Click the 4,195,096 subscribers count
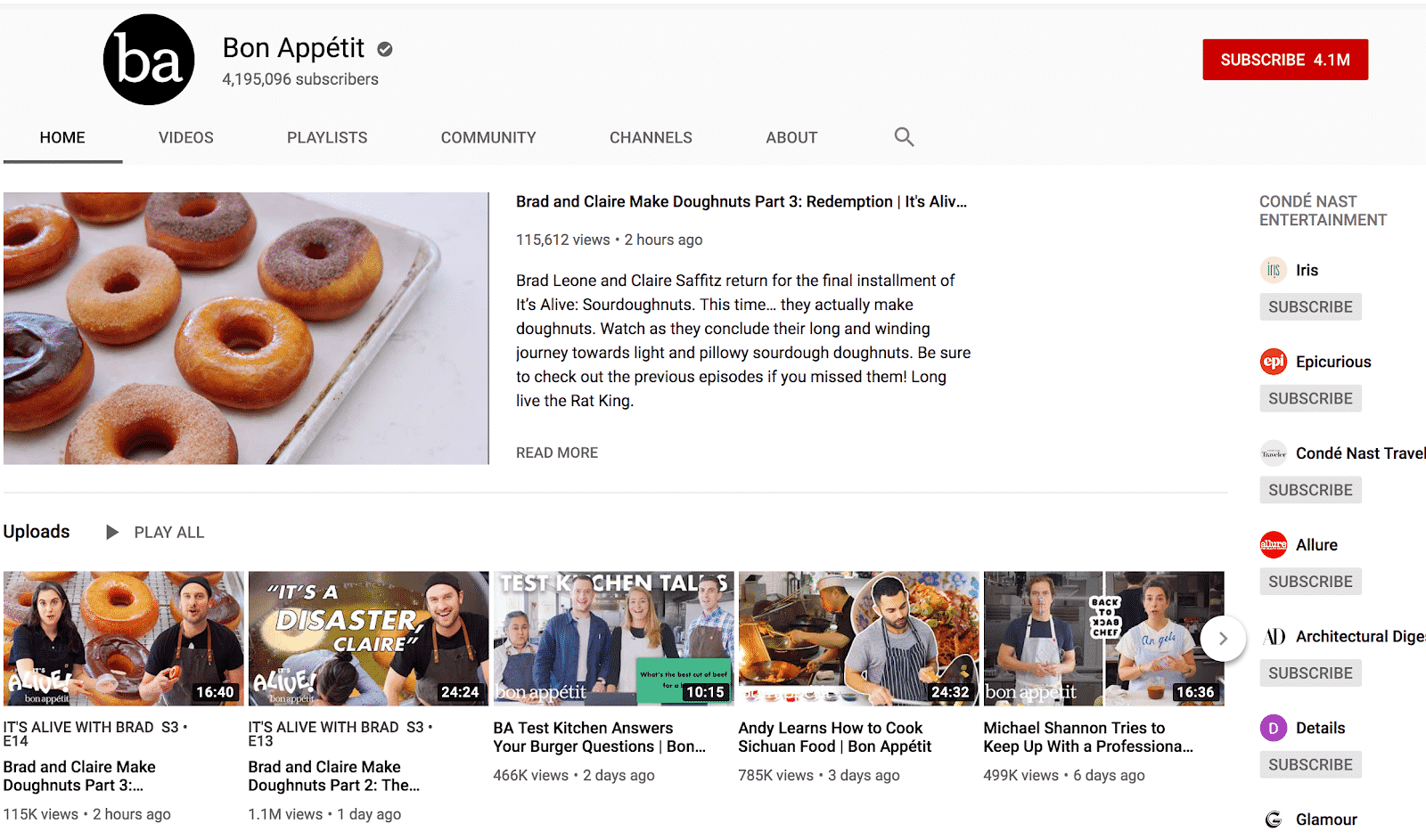 [x=300, y=79]
